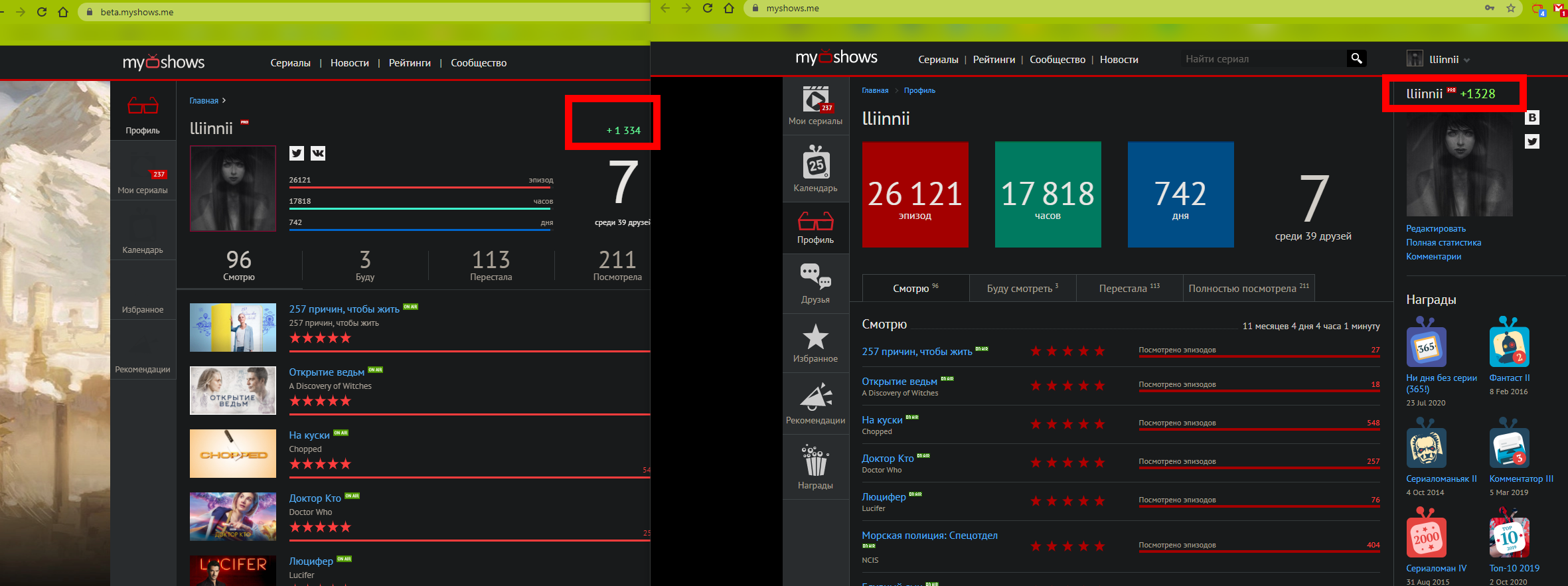
Task: Reload the page in right browser window
Action: coord(708,8)
